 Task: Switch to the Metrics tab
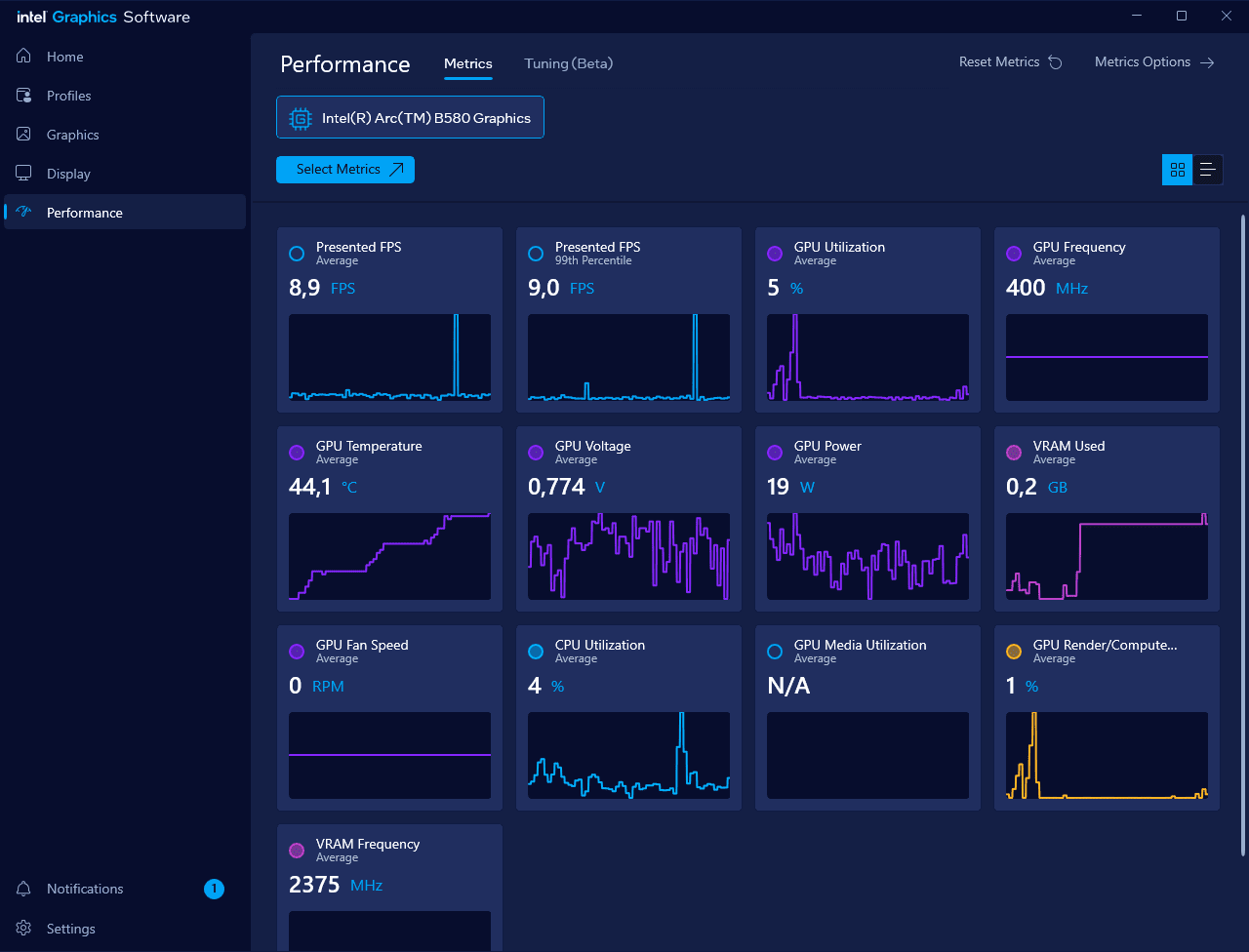tap(468, 63)
